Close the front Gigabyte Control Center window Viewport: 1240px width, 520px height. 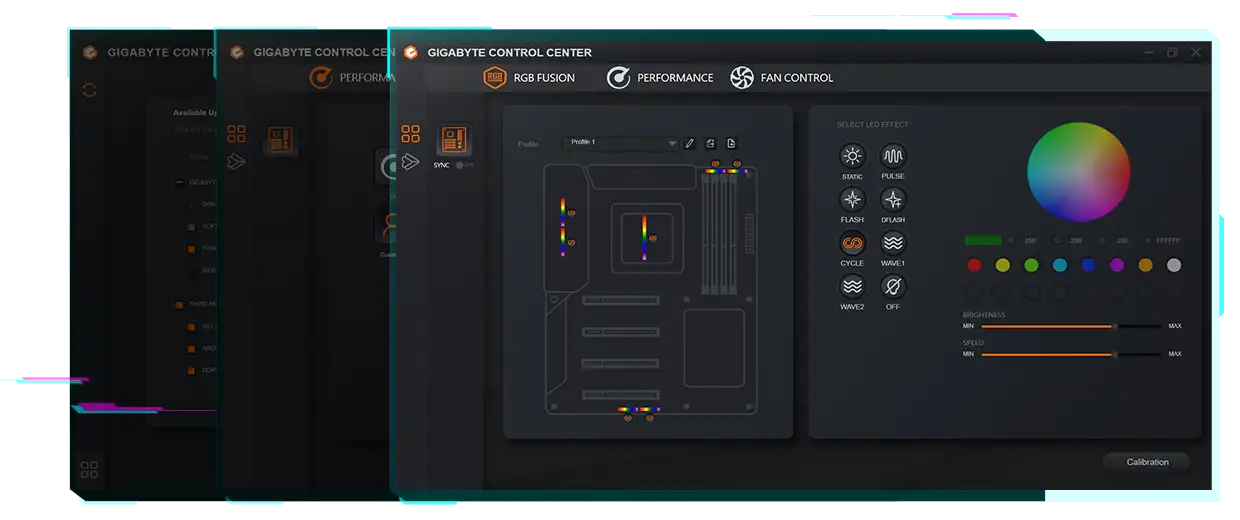coord(1196,53)
